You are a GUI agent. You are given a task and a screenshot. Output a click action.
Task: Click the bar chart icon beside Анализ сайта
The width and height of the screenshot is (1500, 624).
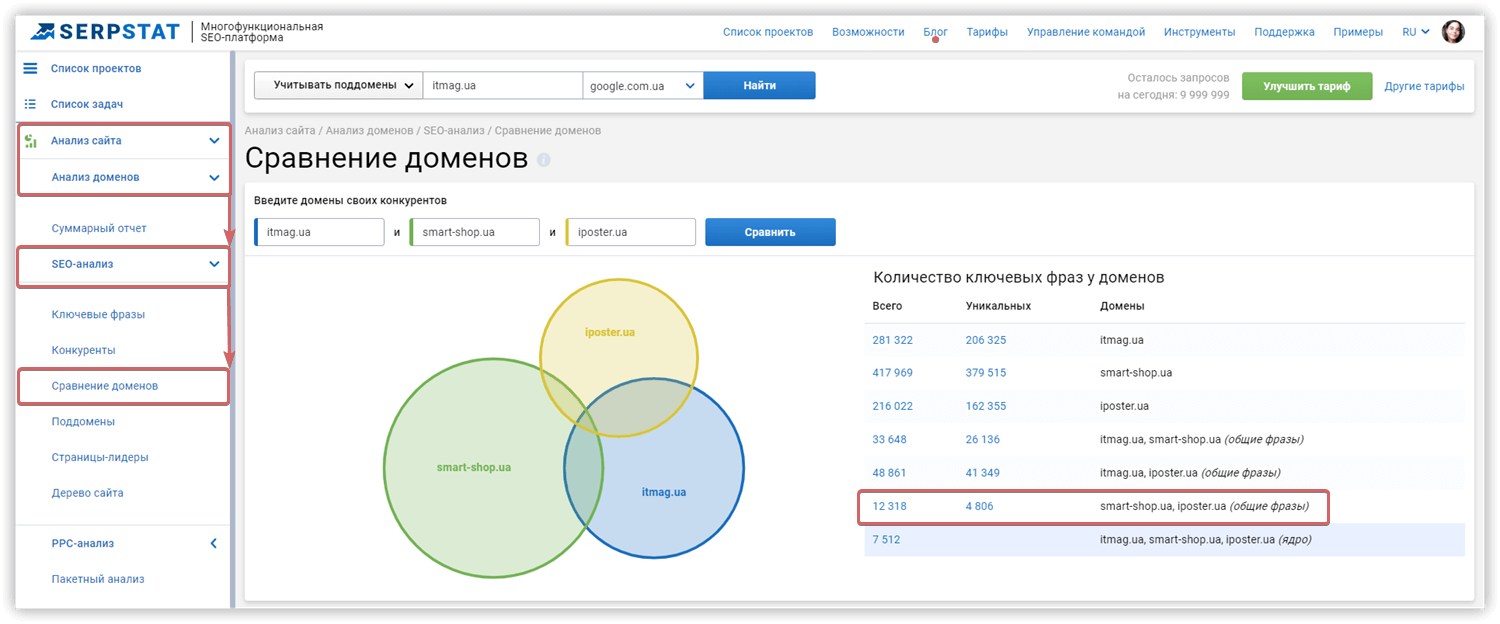pos(31,141)
